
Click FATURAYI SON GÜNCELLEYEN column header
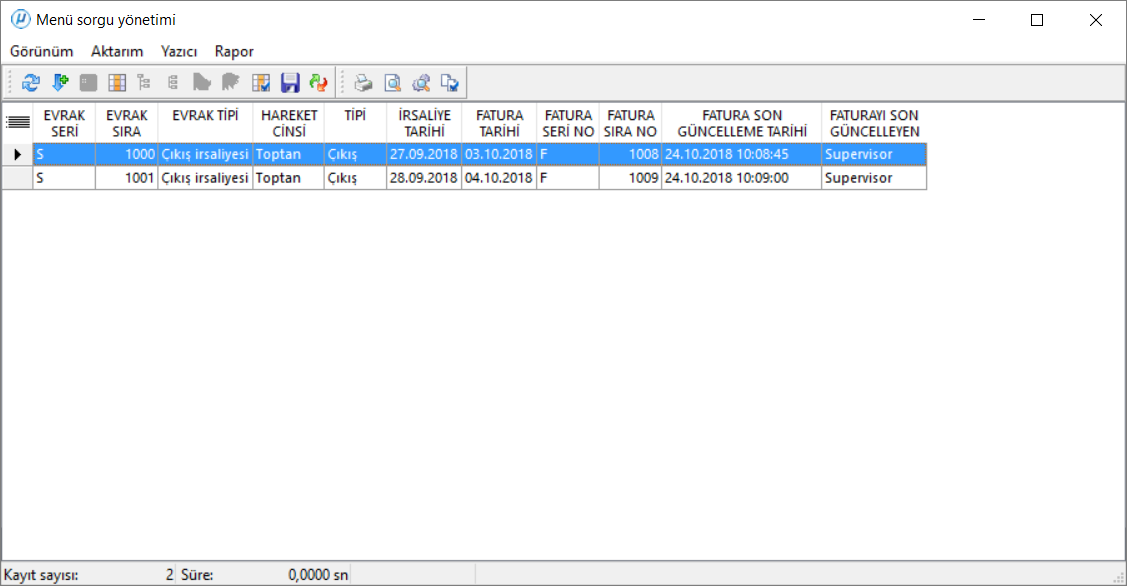[874, 123]
